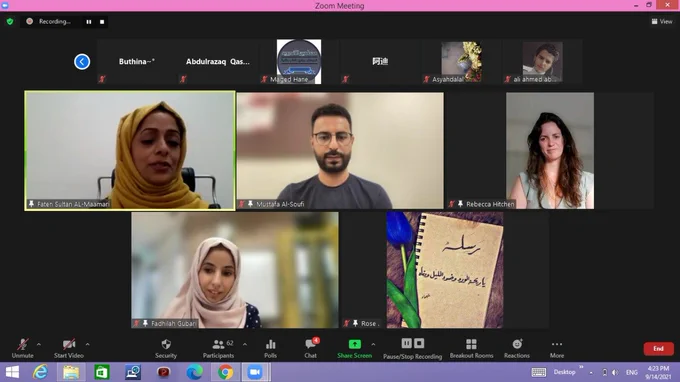Stop recording from the bottom toolbar

(419, 343)
